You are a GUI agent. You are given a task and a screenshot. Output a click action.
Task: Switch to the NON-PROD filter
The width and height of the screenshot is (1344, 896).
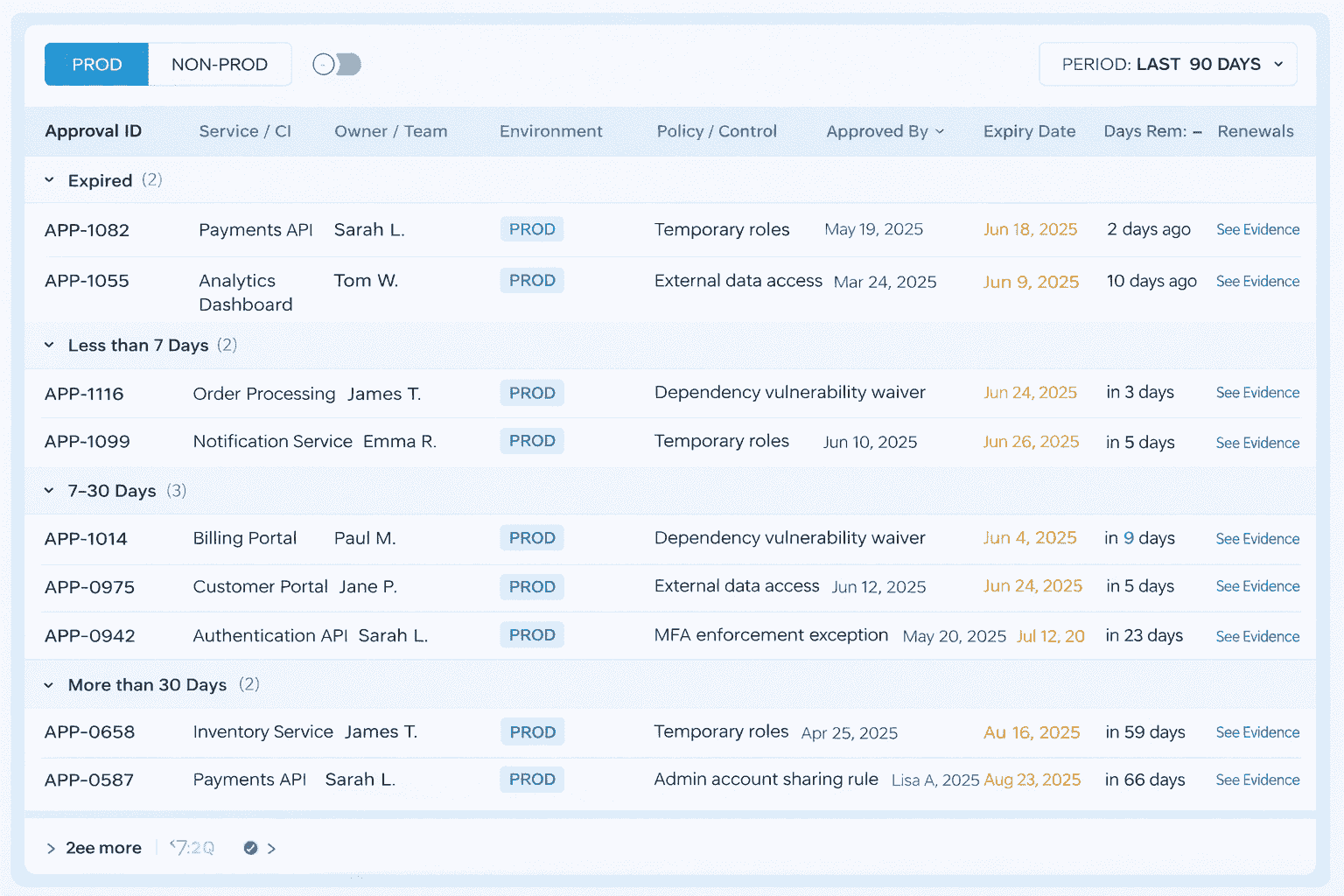(x=220, y=64)
